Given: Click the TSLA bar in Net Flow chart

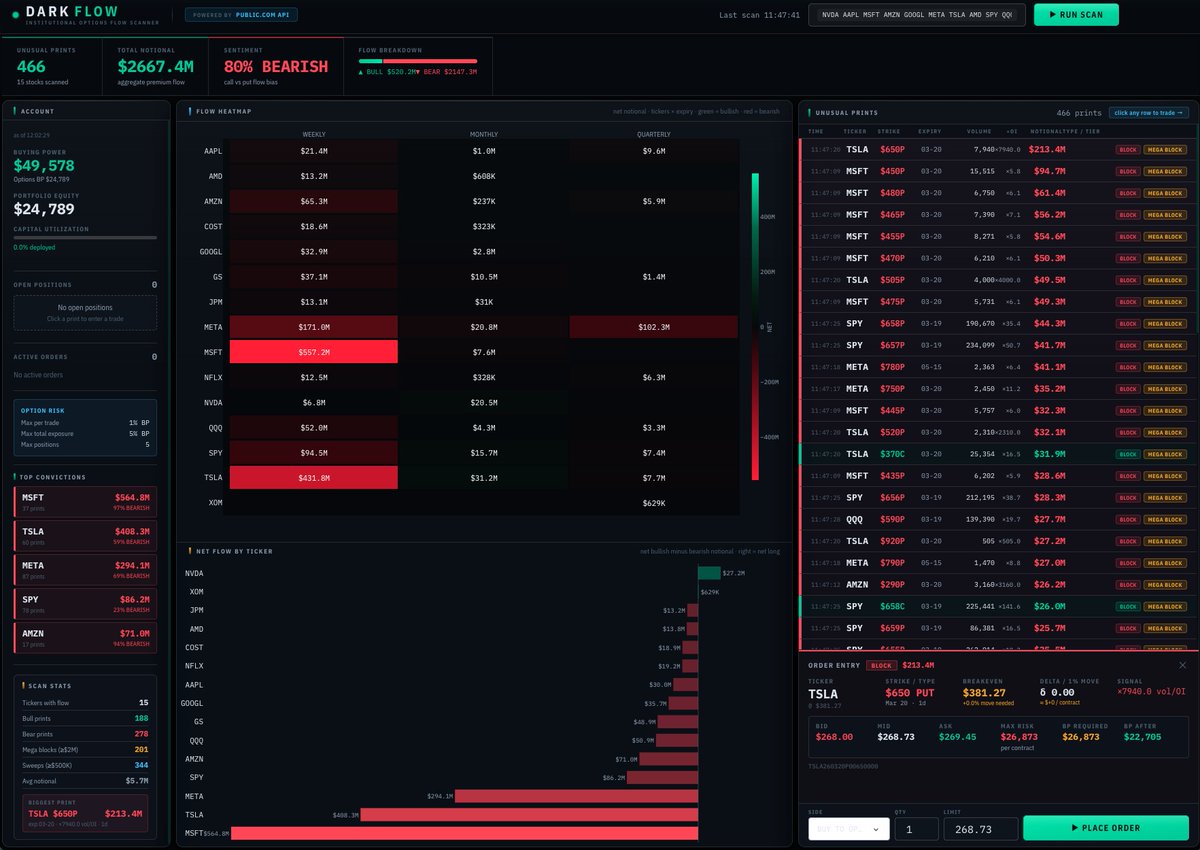Looking at the screenshot, I should pos(529,815).
